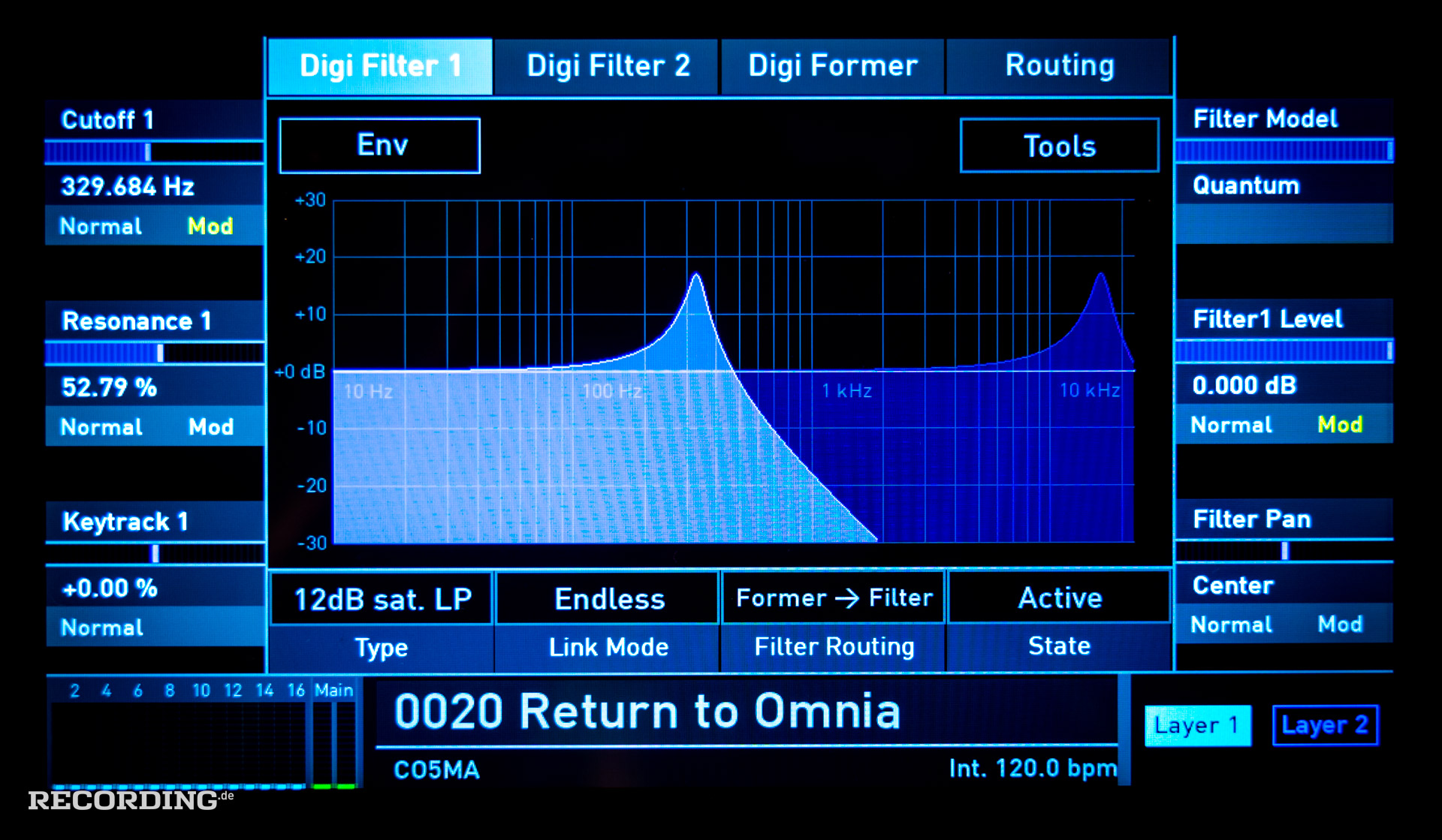Image resolution: width=1442 pixels, height=840 pixels.
Task: Adjust the Filter Pan slider
Action: [x=1284, y=551]
